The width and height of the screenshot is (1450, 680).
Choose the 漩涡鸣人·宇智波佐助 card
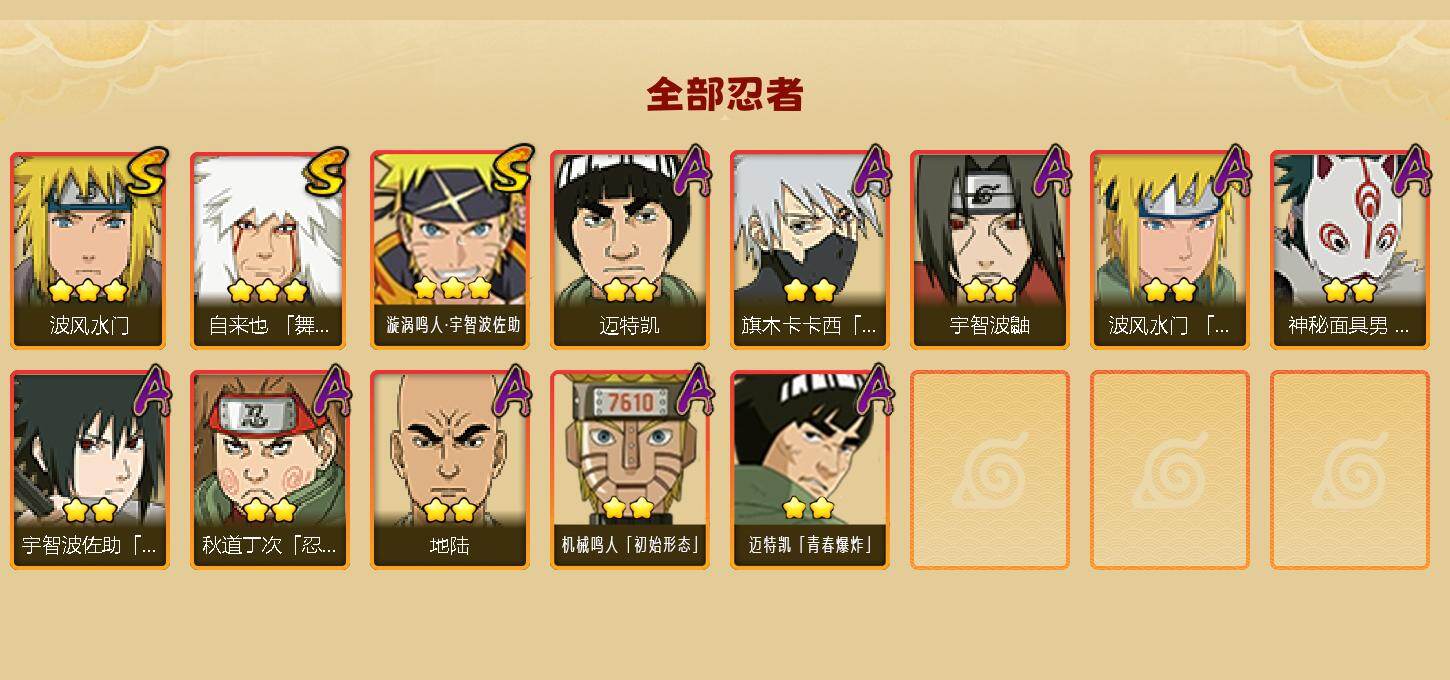[x=450, y=250]
